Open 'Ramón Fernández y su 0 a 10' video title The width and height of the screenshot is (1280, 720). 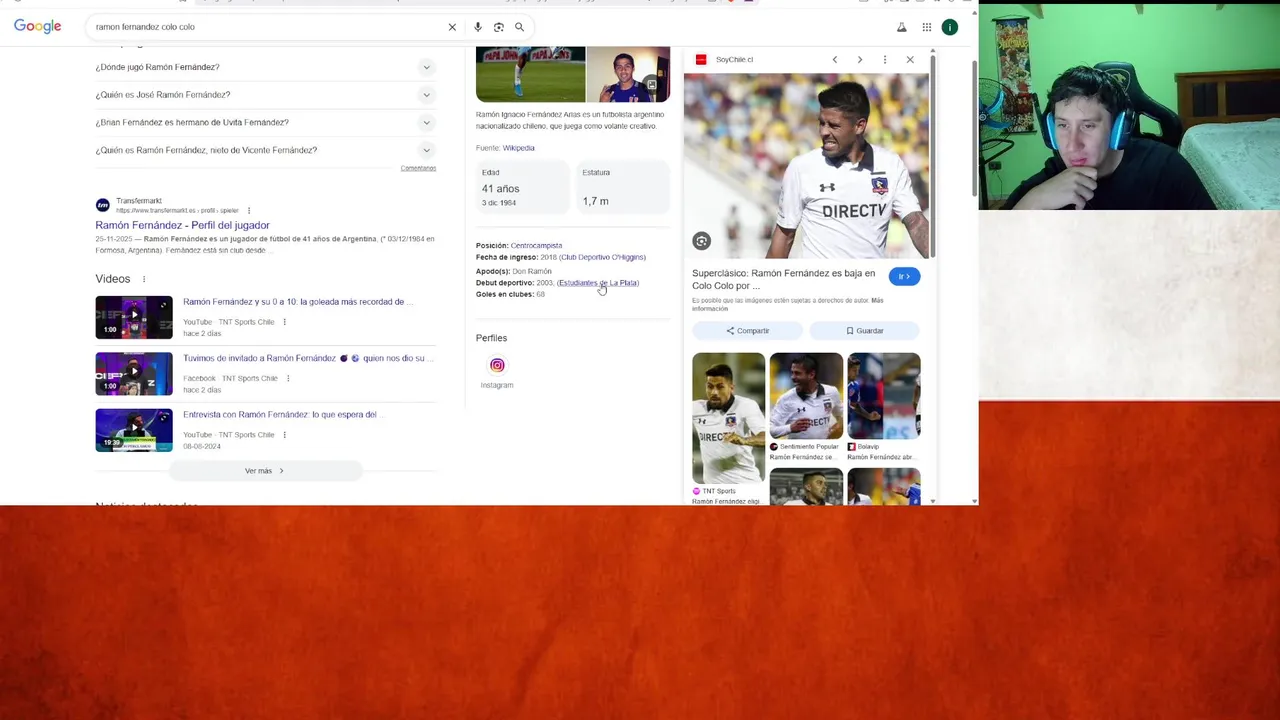point(296,302)
